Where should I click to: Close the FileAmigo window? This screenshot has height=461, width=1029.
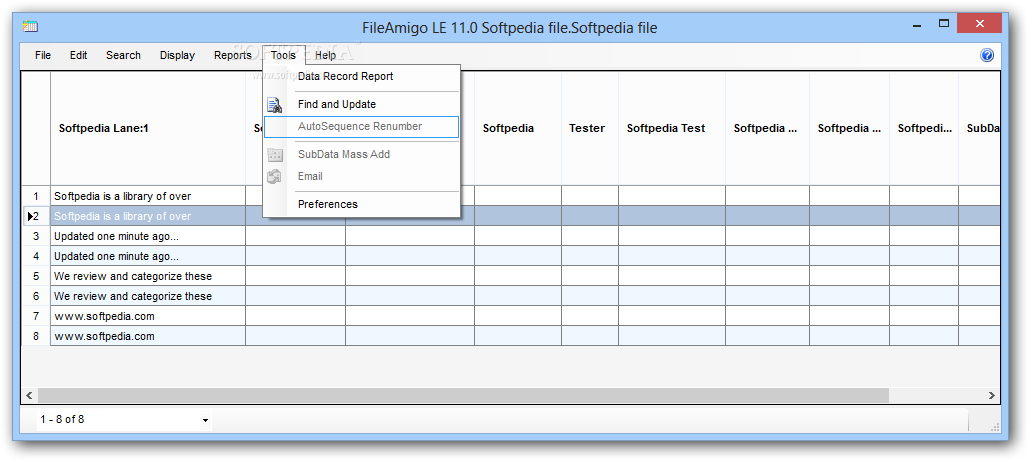[x=980, y=24]
